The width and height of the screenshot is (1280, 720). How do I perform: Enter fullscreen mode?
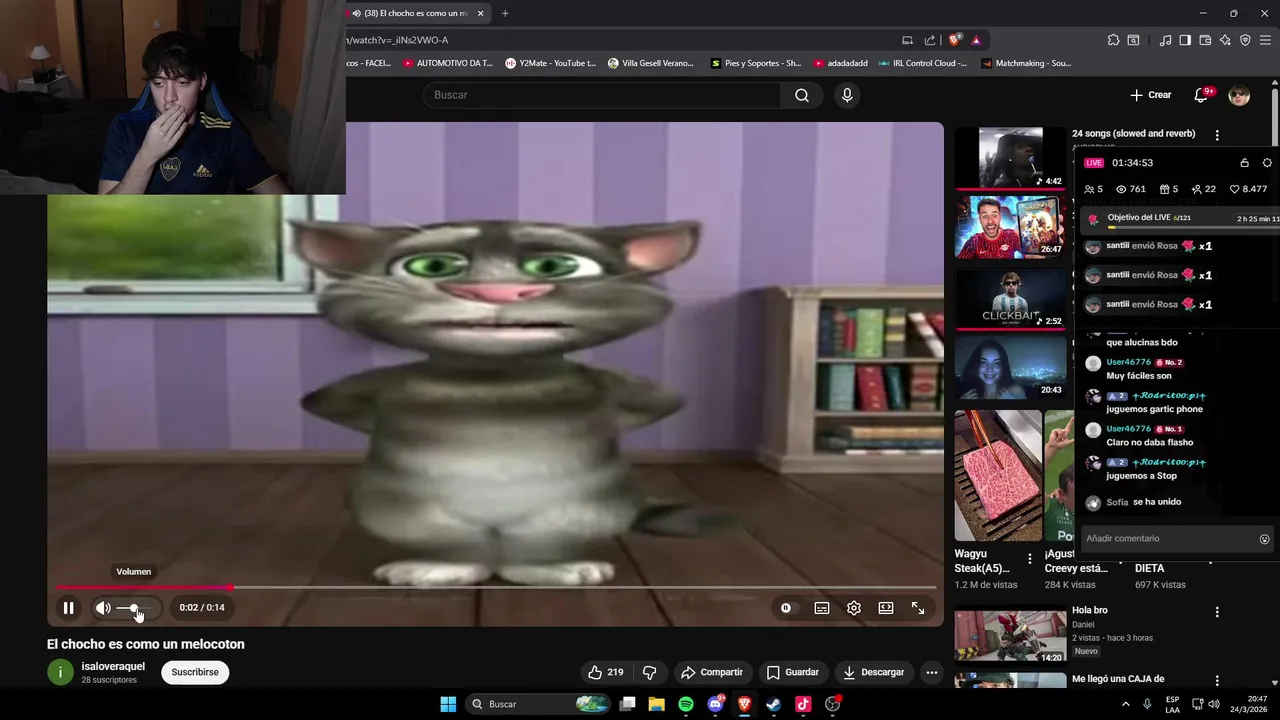pos(918,607)
